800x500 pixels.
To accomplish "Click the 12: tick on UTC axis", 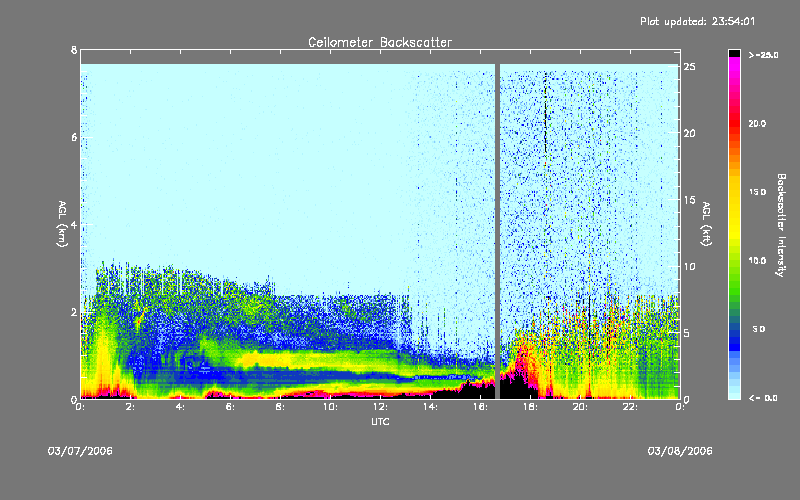I will [380, 407].
